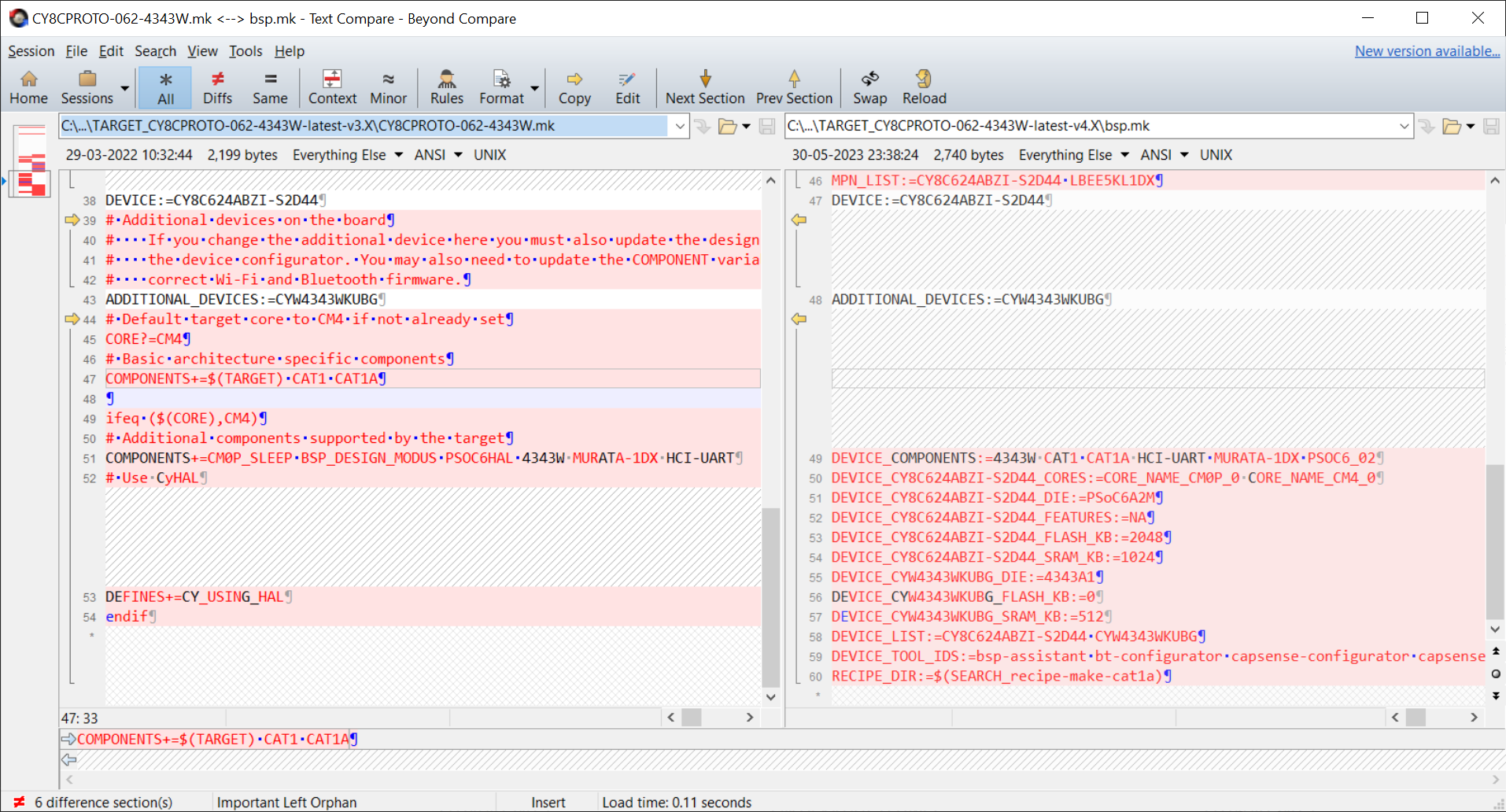Click copy-to-right arrow at line 44
Screen dimensions: 1506x812
pyautogui.click(x=72, y=319)
